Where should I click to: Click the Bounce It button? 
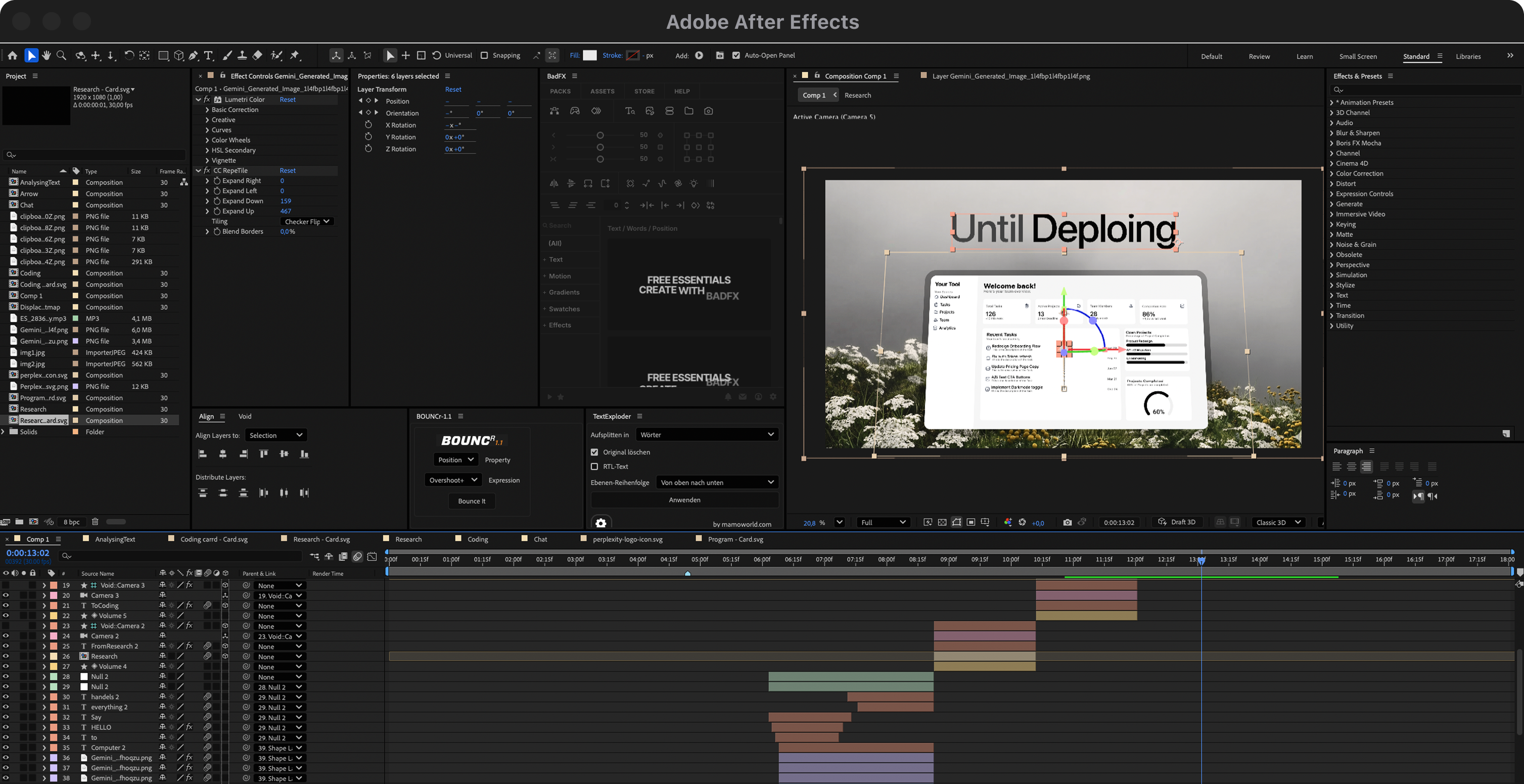pos(472,500)
